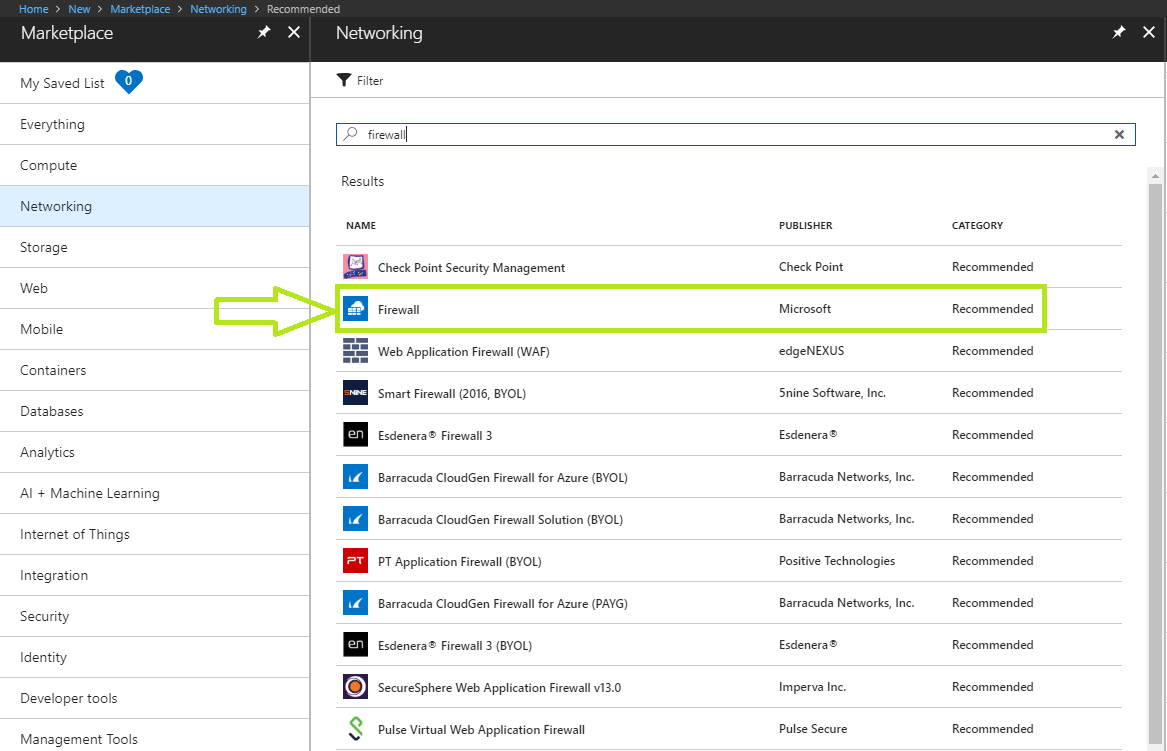
Task: Open Web Application Firewall (WAF) result
Action: [729, 351]
